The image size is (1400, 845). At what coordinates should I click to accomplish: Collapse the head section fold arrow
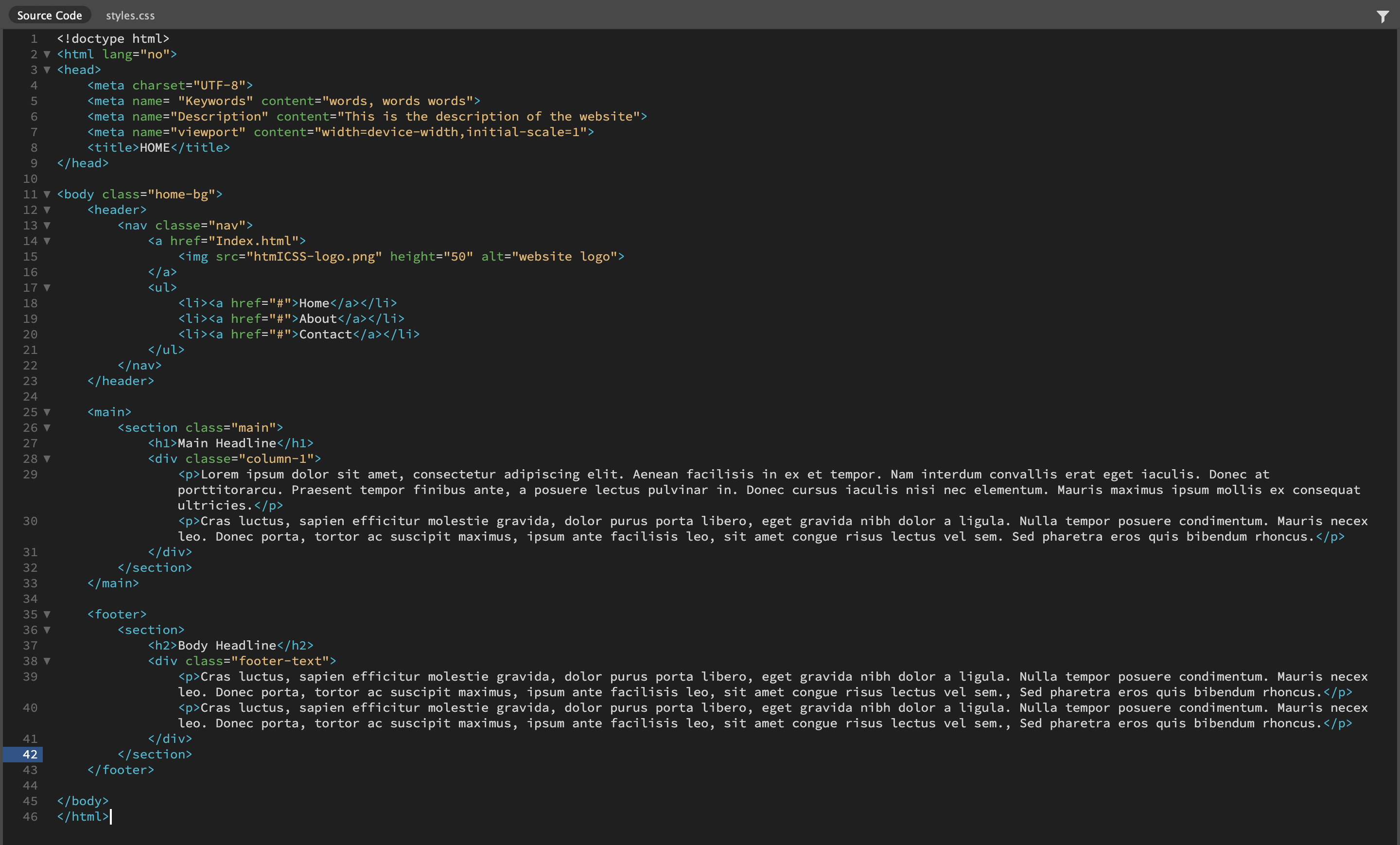click(x=47, y=70)
